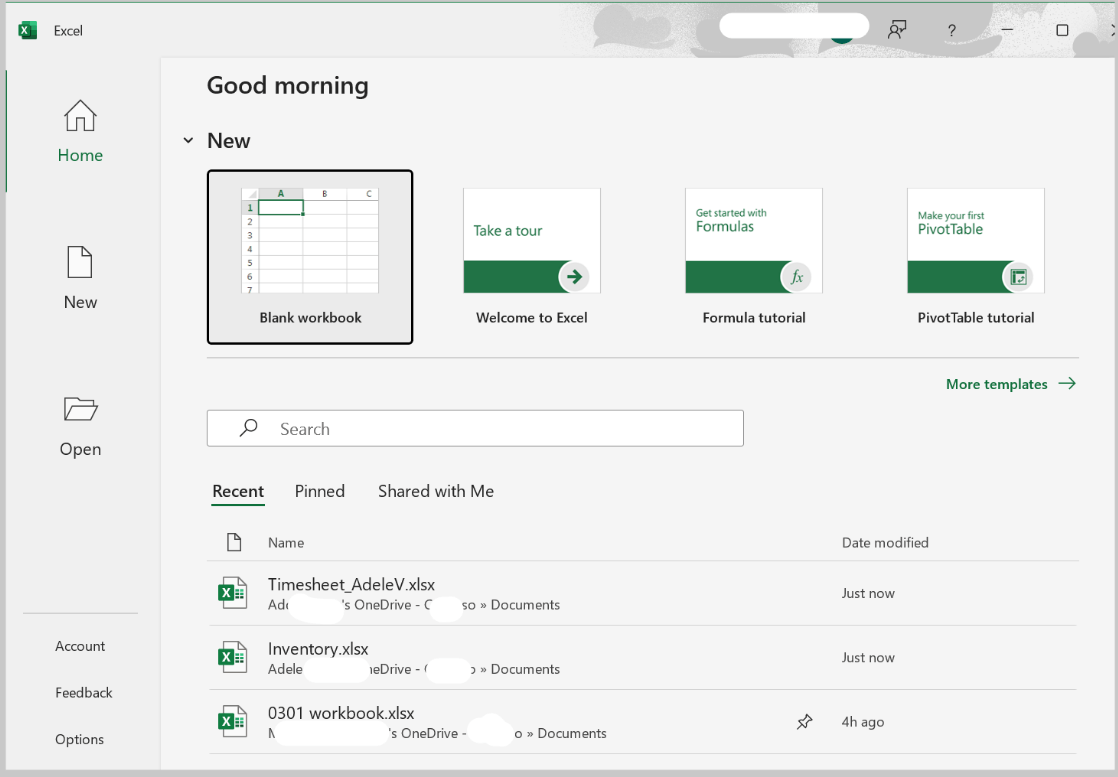
Task: Maximize the Excel window
Action: pos(1062,30)
